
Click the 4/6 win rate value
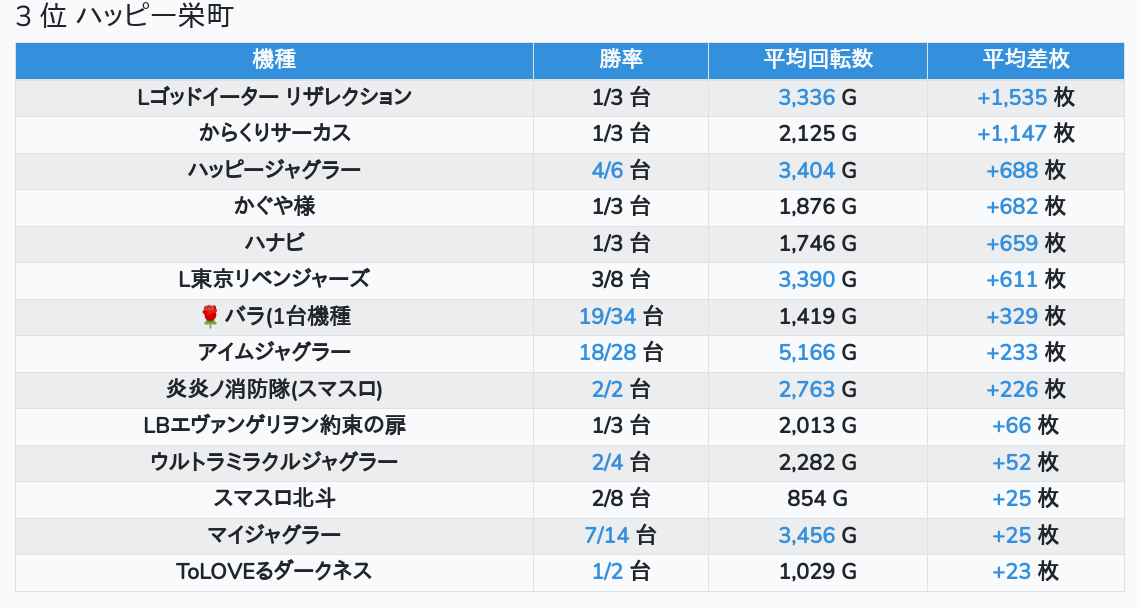coord(607,170)
